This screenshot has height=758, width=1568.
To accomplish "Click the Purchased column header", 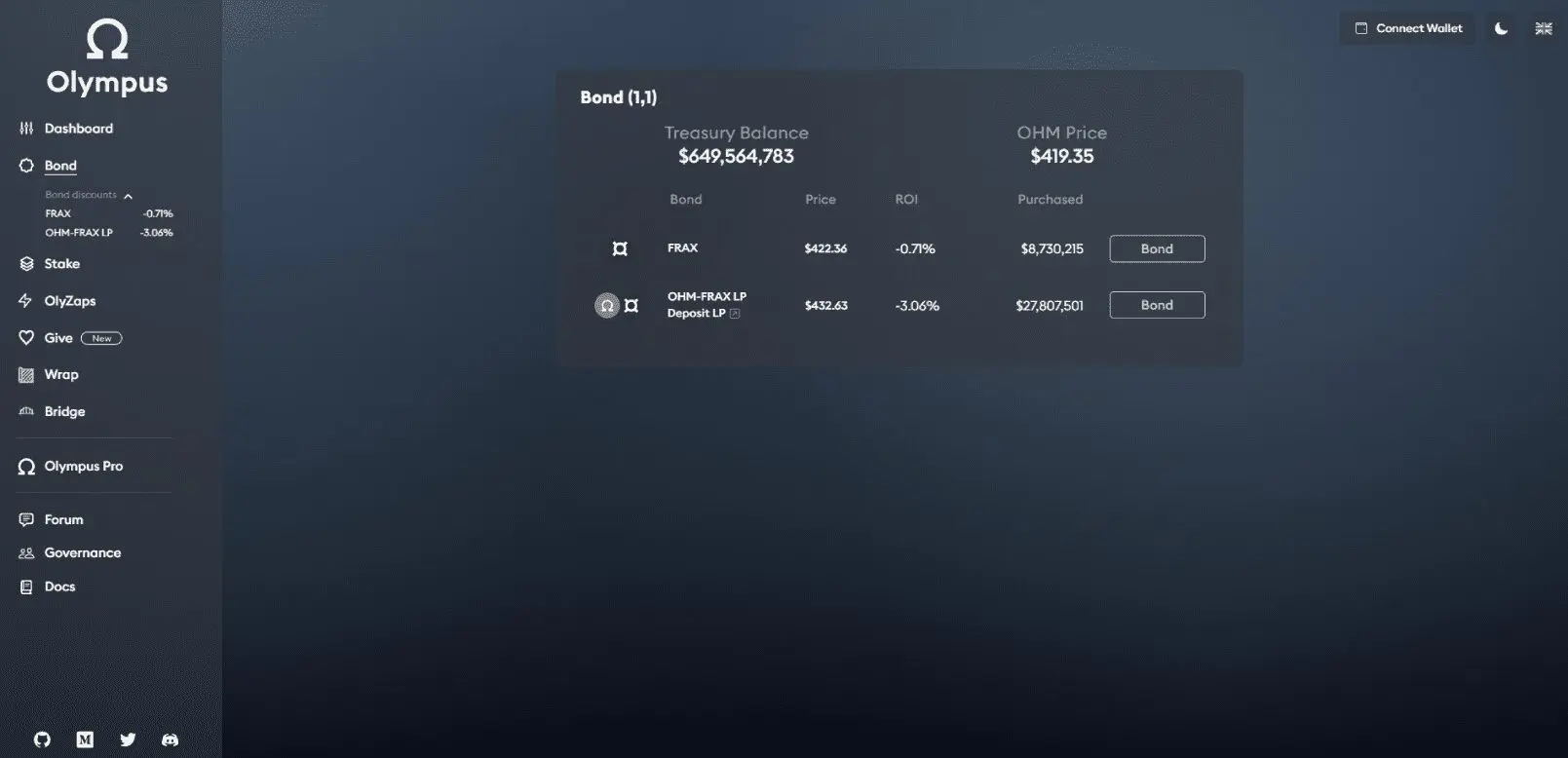I will [1050, 200].
